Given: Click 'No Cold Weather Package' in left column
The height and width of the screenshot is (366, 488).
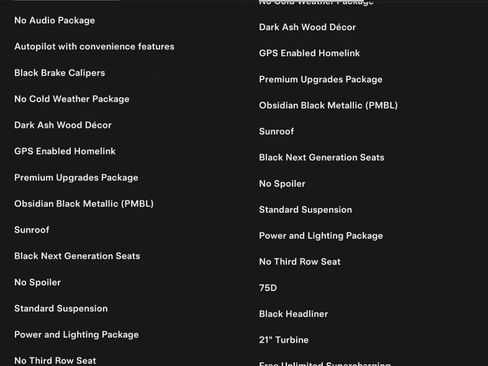Looking at the screenshot, I should click(x=72, y=99).
